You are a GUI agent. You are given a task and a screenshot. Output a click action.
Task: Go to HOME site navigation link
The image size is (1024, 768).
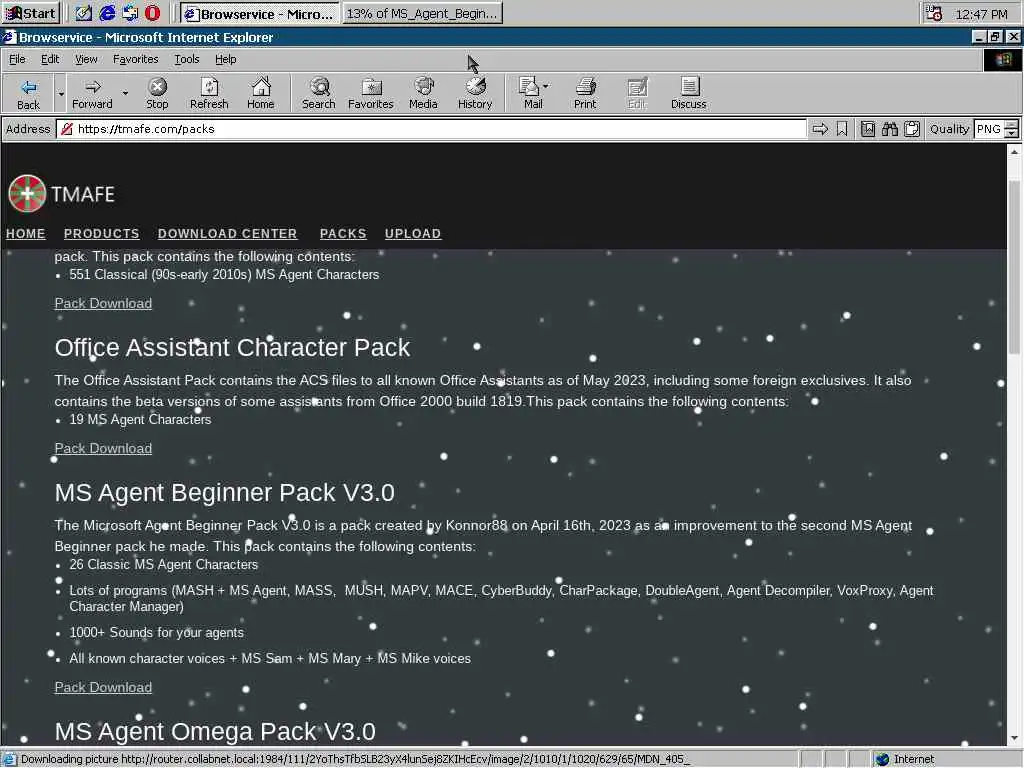point(25,234)
